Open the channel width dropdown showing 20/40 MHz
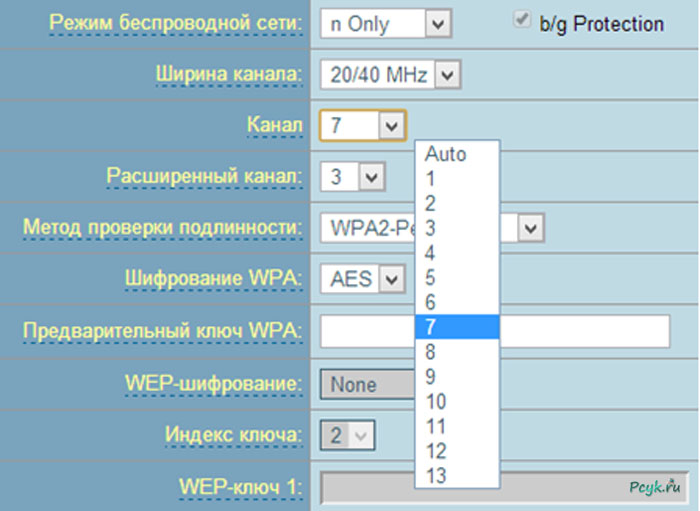Screen dimensions: 700x511 (391, 75)
